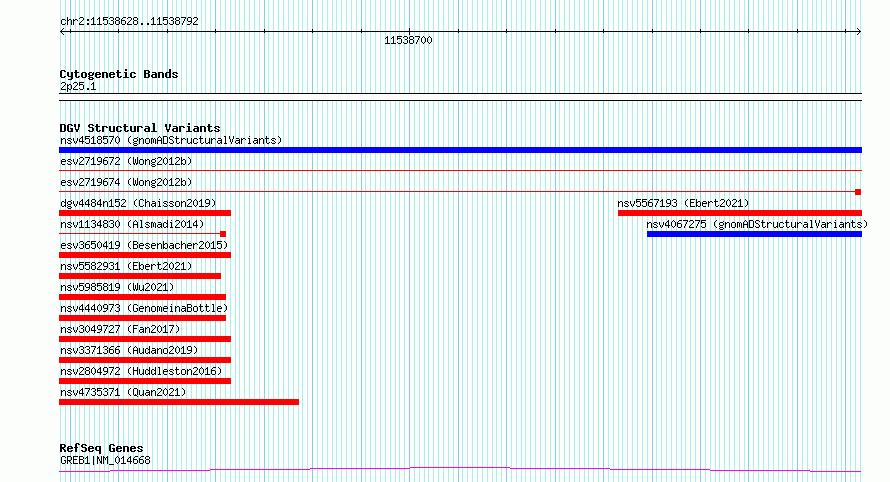Click the red bar under nsv5985819
This screenshot has width=890, height=482.
[142, 297]
